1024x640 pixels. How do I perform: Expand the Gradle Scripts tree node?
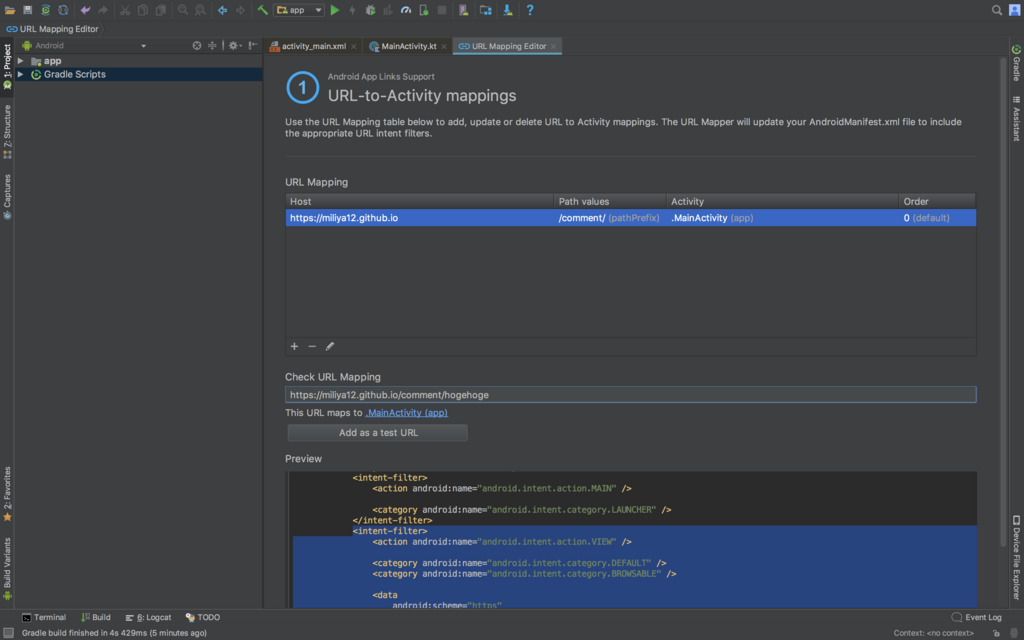click(21, 74)
